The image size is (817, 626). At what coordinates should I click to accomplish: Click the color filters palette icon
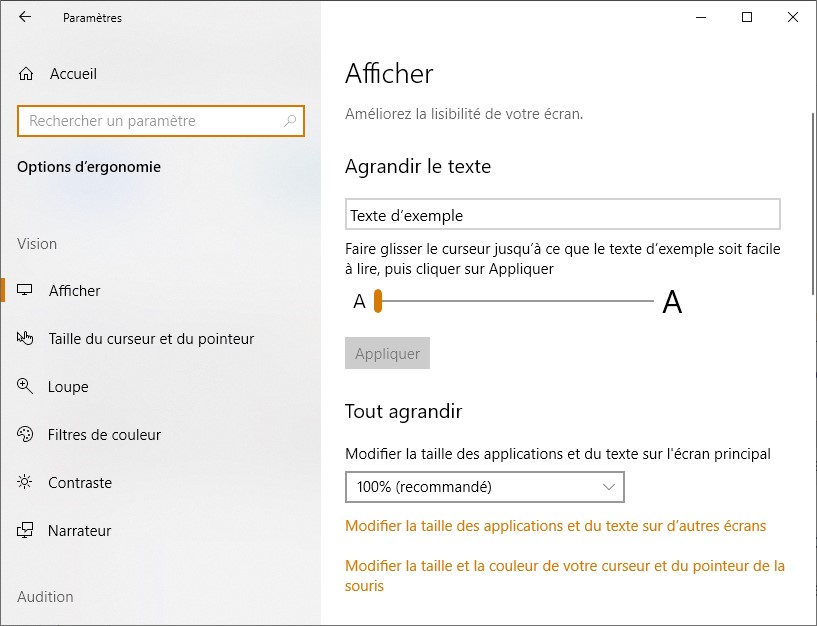pos(26,435)
